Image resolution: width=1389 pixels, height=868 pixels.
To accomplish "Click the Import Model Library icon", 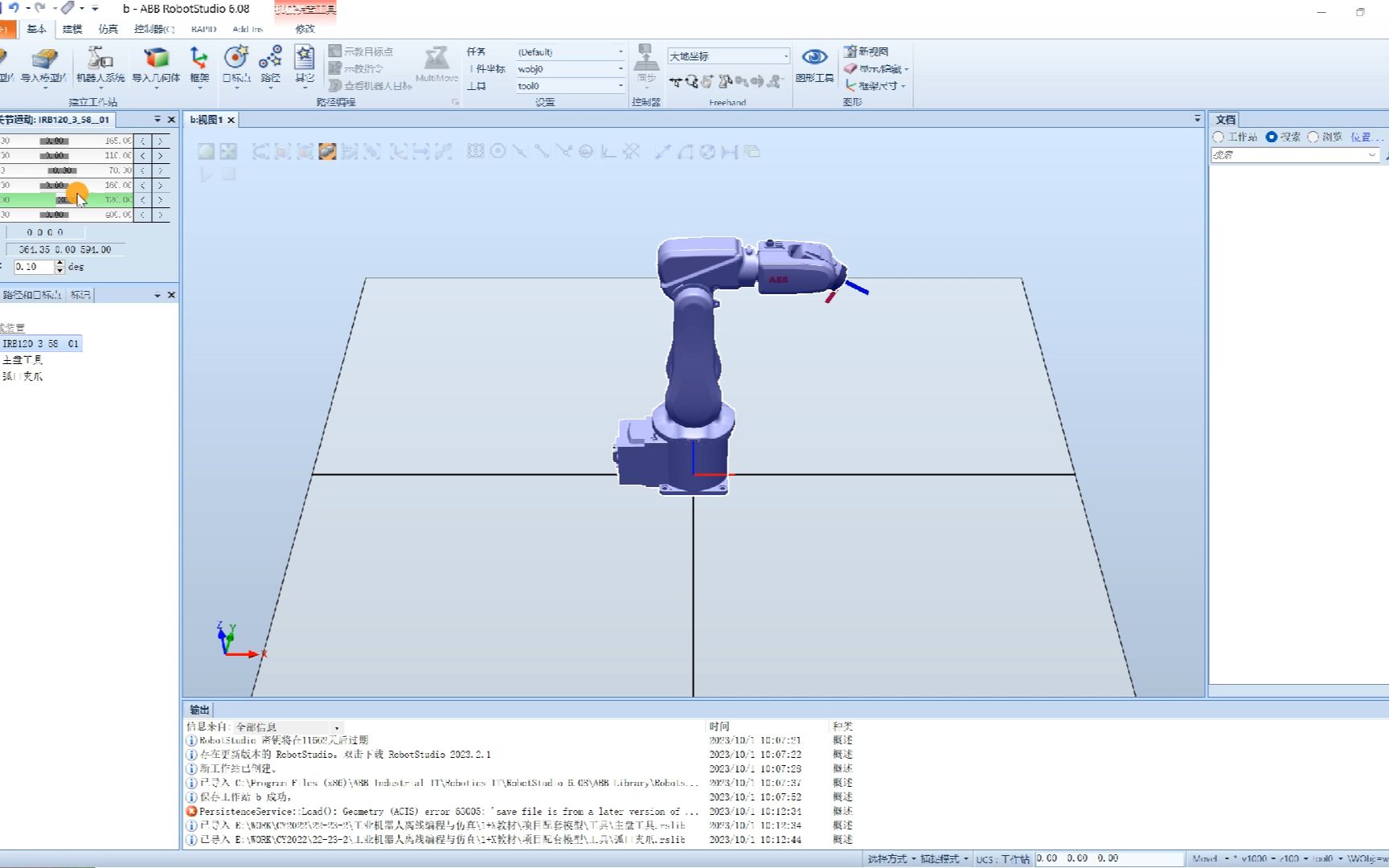I will [x=43, y=59].
